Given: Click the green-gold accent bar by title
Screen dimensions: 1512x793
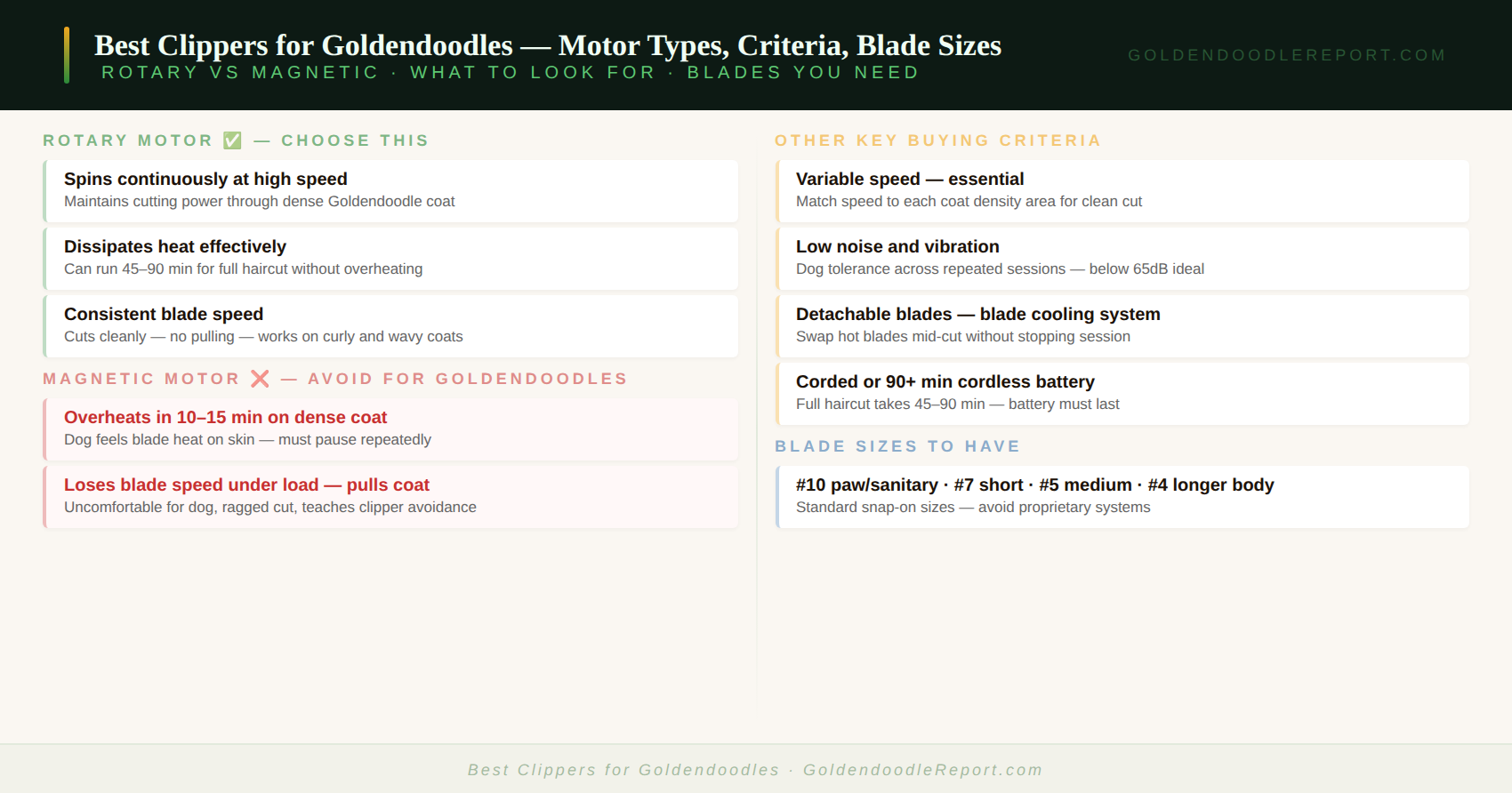Looking at the screenshot, I should pos(67,55).
